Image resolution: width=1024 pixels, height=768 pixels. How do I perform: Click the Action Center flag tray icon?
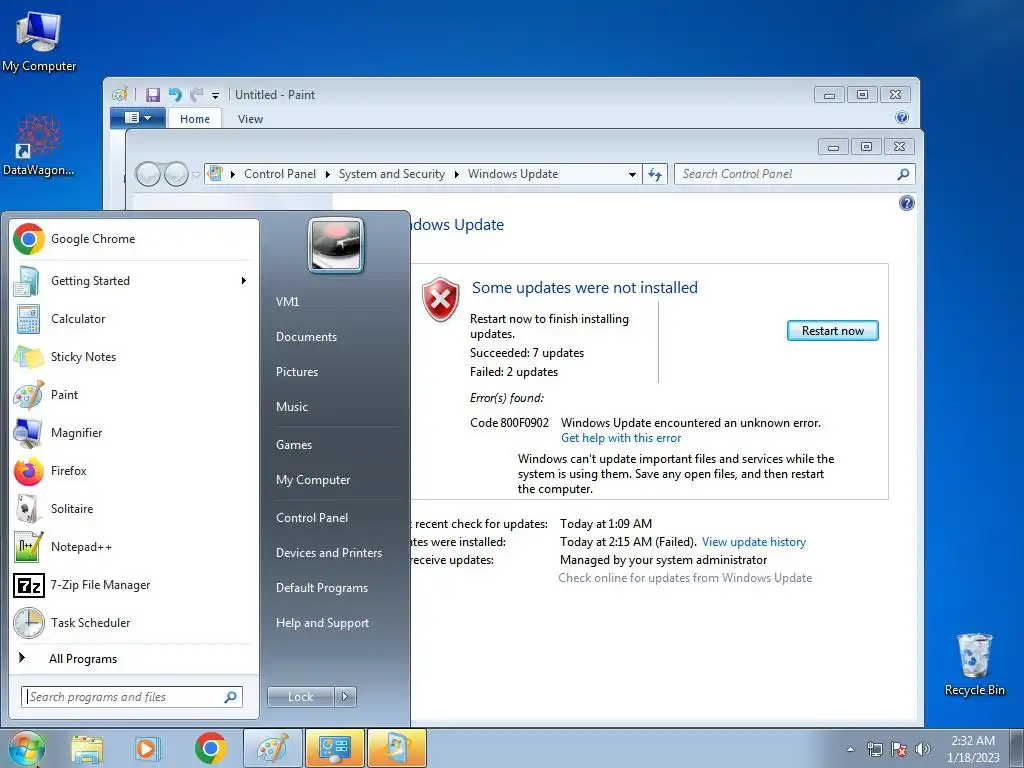pos(899,749)
